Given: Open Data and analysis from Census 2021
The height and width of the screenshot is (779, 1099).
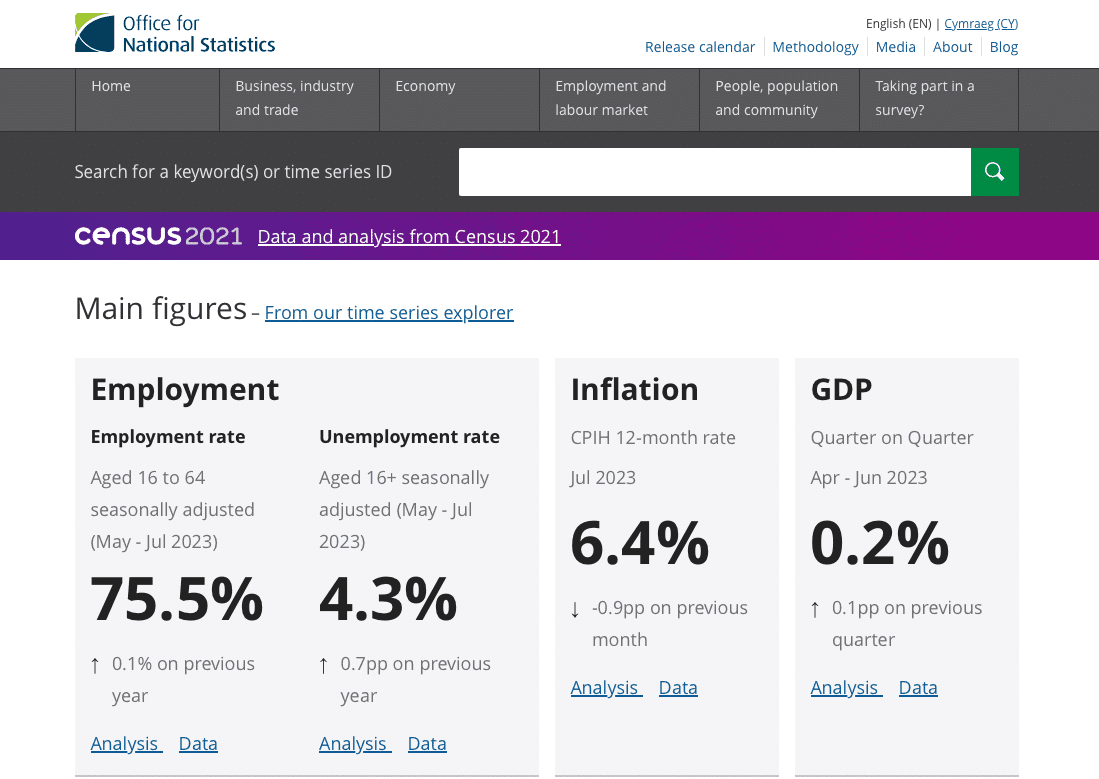Looking at the screenshot, I should click(409, 237).
